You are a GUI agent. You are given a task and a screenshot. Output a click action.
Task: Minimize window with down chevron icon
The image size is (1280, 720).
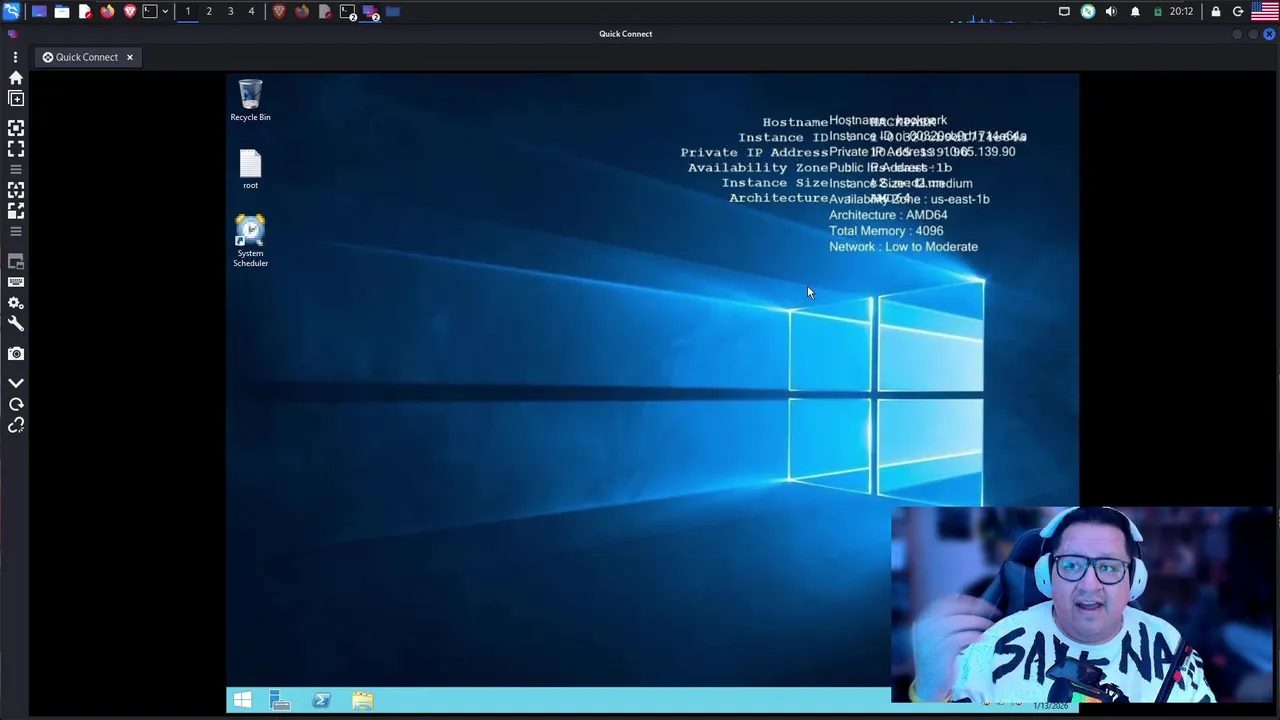[x=16, y=383]
